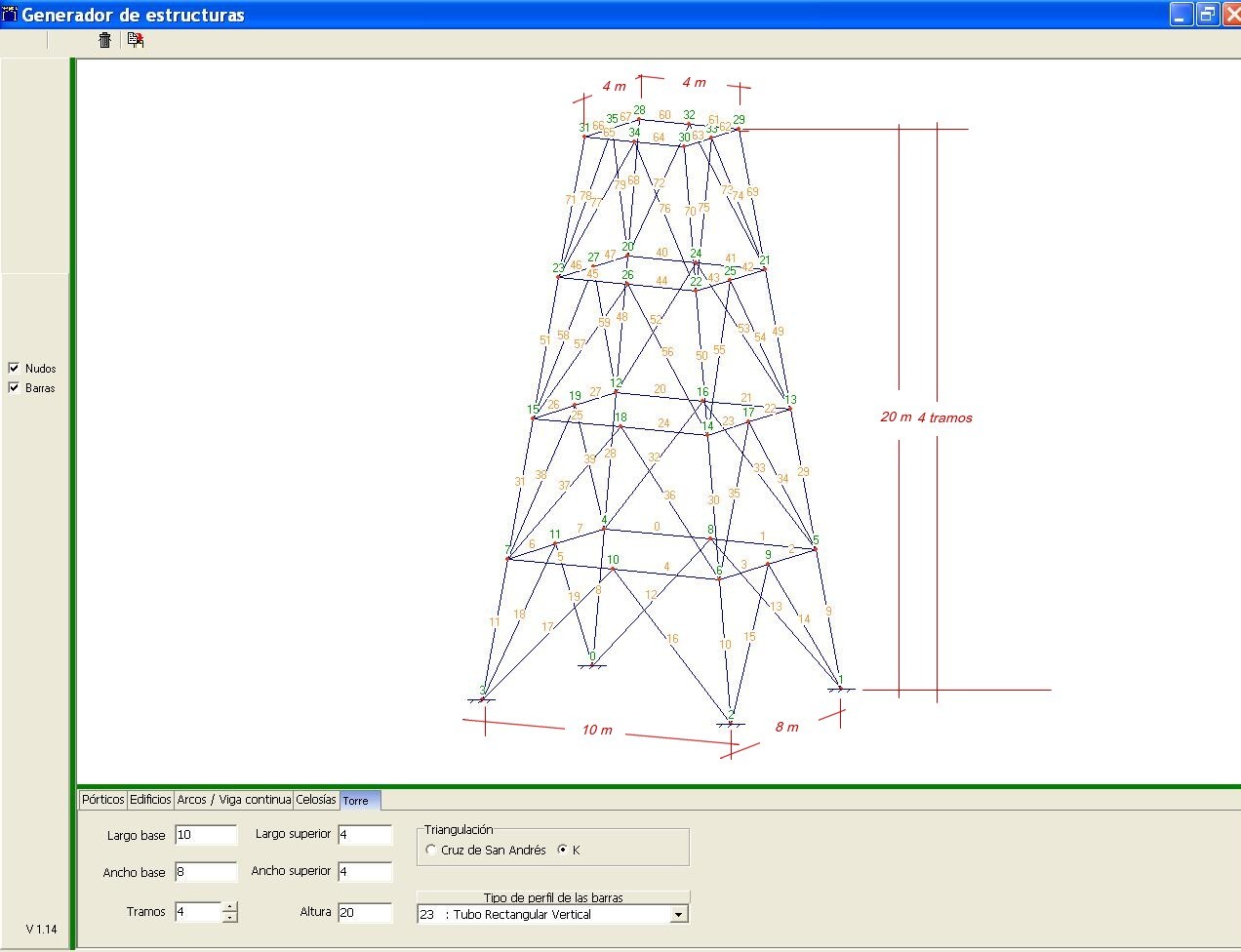Click the app icon in title bar
The height and width of the screenshot is (952, 1241).
[x=10, y=15]
